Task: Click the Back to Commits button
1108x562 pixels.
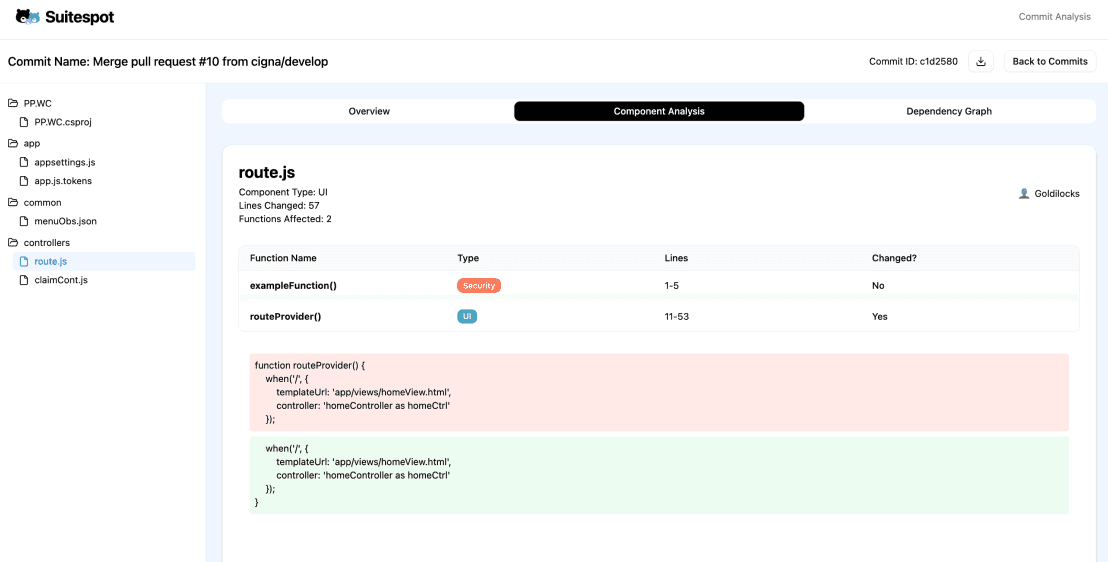Action: (x=1050, y=62)
